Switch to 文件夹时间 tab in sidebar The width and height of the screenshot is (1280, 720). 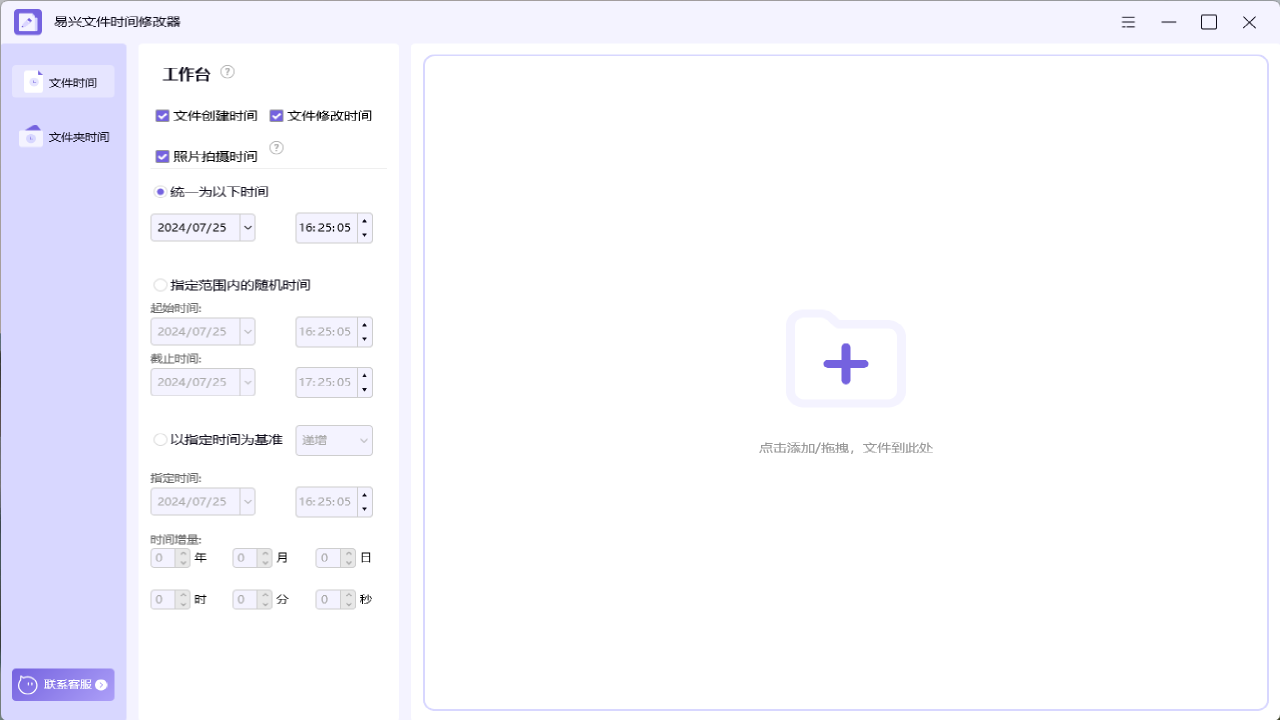[63, 137]
